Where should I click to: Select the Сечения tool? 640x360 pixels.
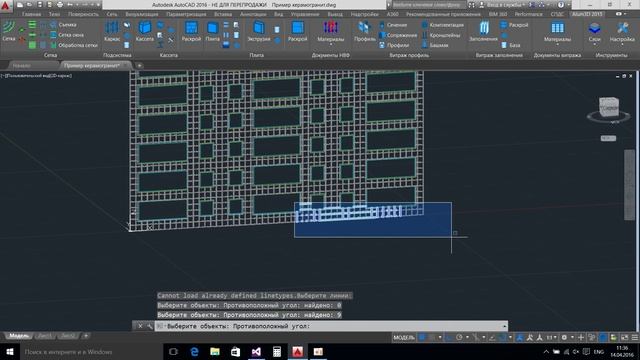point(393,25)
